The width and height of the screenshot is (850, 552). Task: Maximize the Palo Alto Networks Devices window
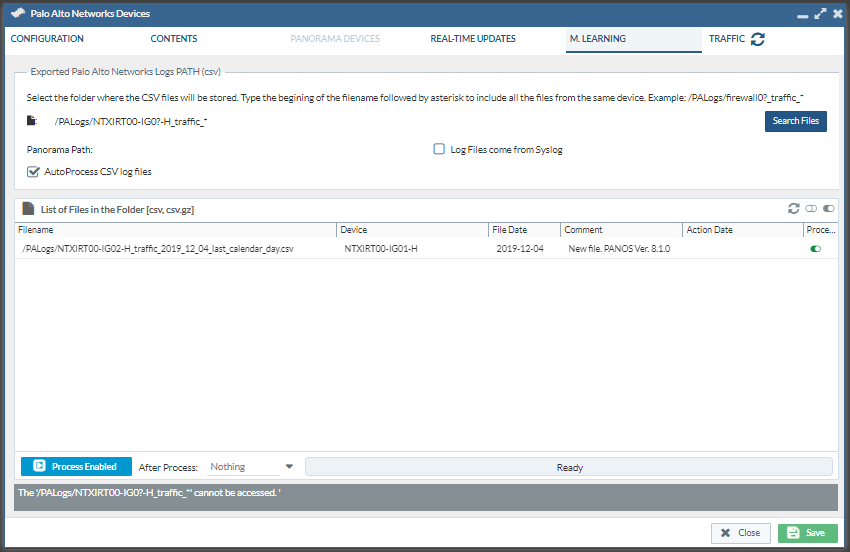coord(820,14)
